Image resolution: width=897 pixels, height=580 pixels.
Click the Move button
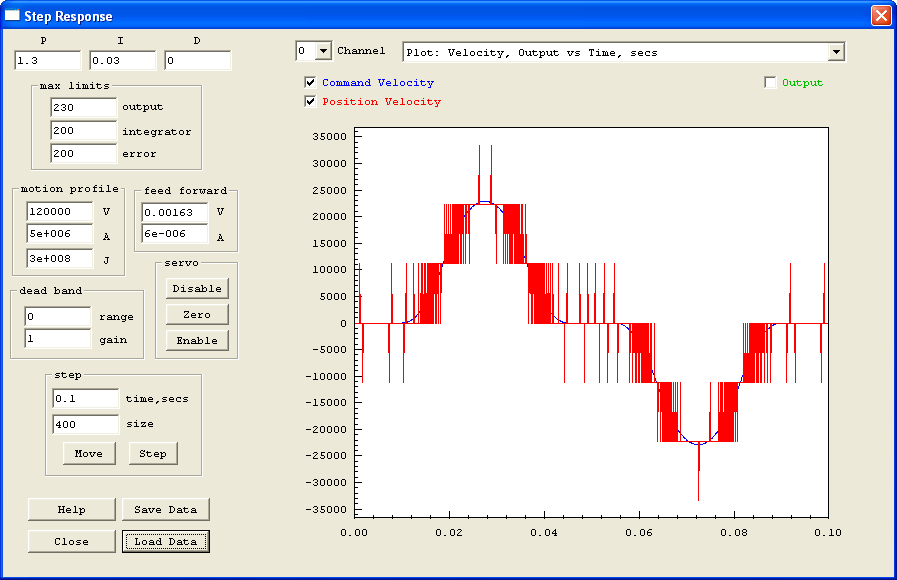click(89, 454)
